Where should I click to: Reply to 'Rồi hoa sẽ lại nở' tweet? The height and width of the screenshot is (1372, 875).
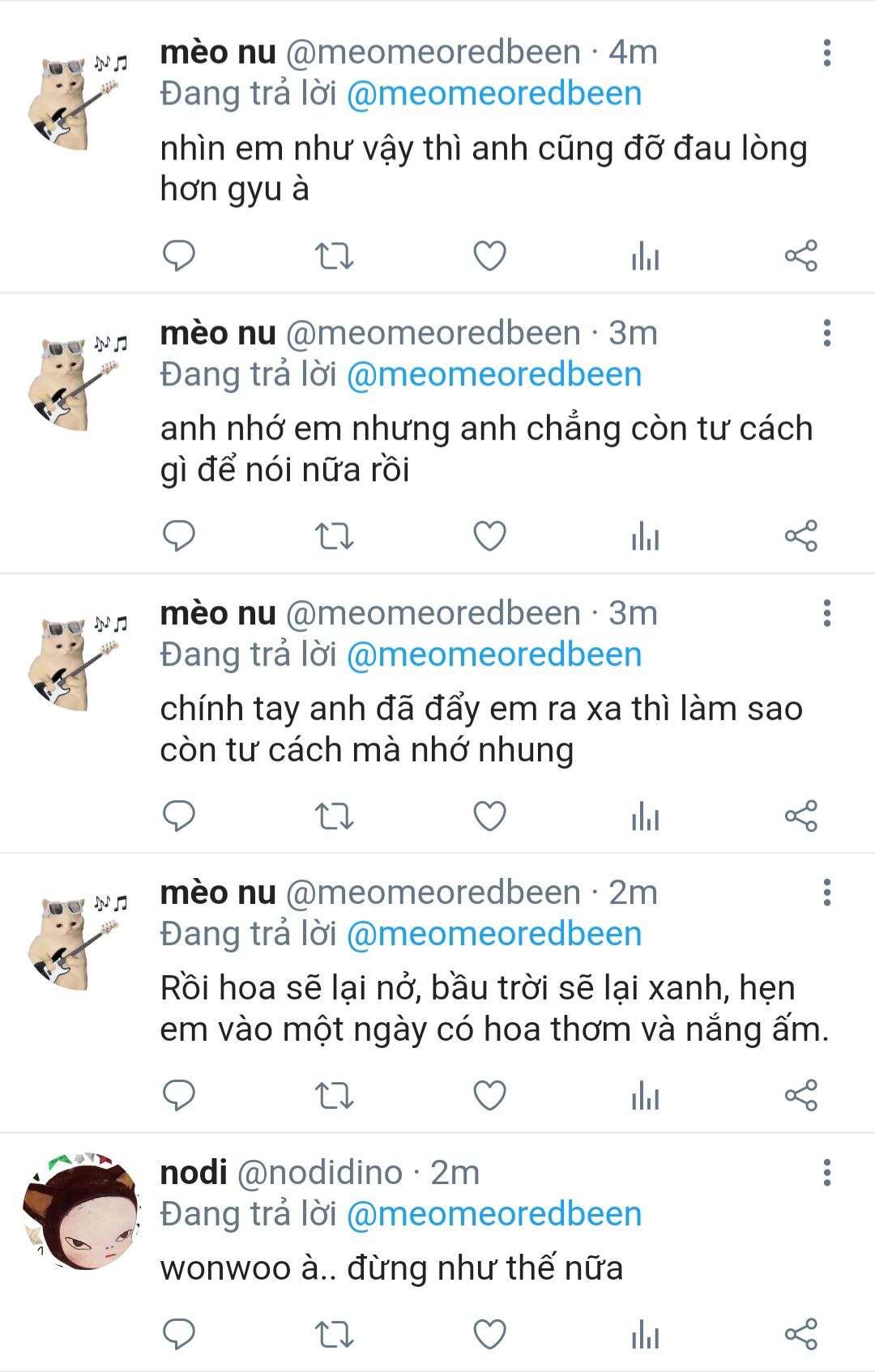tap(179, 1096)
